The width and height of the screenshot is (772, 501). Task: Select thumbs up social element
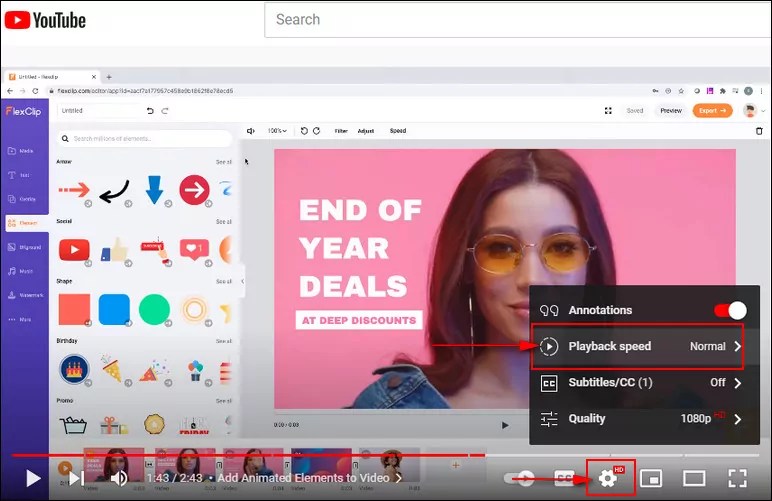[x=114, y=250]
